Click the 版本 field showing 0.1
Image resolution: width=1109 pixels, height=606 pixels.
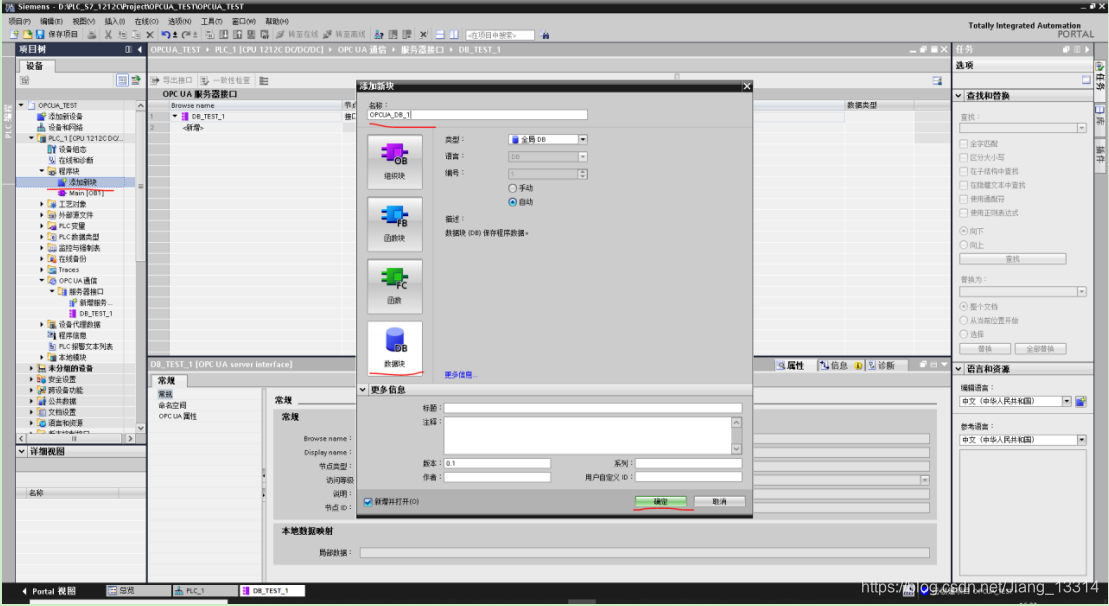click(497, 463)
